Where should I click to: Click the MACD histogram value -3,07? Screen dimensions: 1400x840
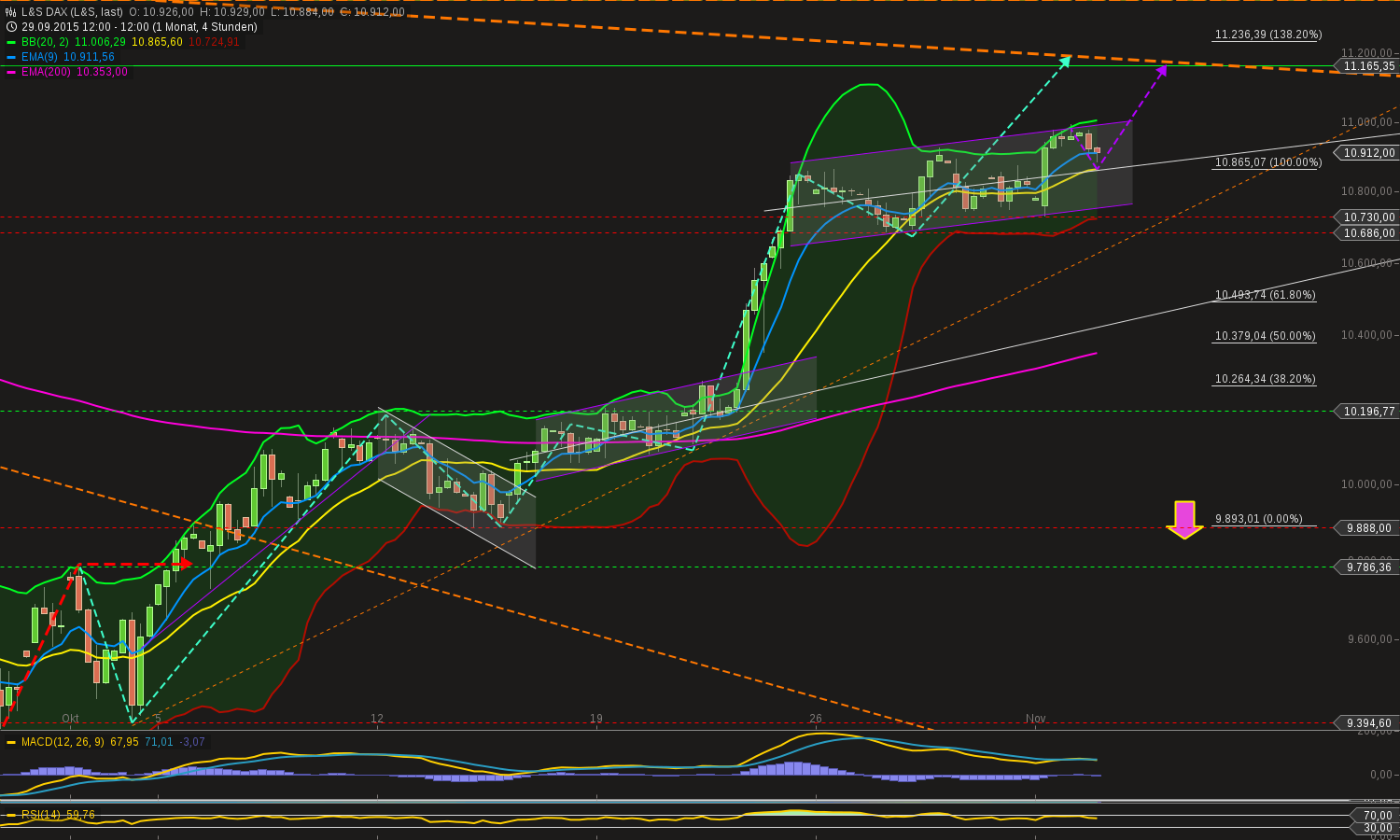coord(191,742)
